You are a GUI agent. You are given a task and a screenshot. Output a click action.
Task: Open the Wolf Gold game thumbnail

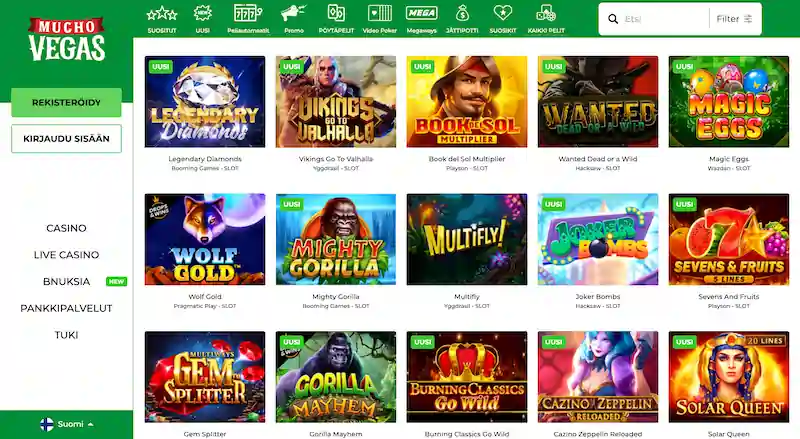tap(205, 239)
